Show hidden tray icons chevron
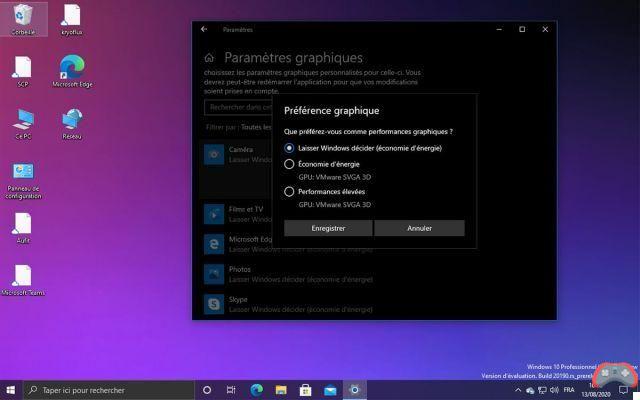Screen dimensions: 640x400 (518, 390)
